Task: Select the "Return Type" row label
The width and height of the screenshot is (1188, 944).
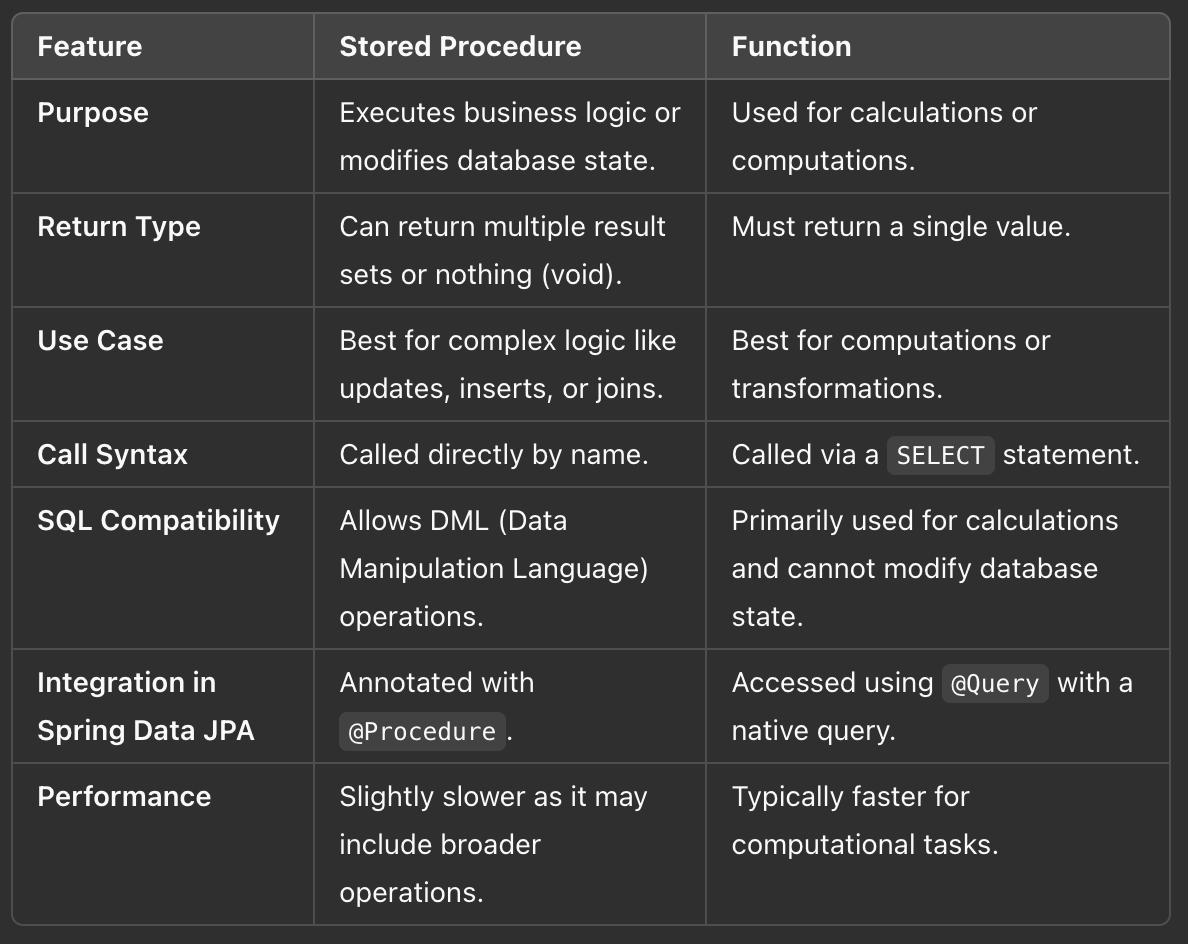Action: (119, 227)
